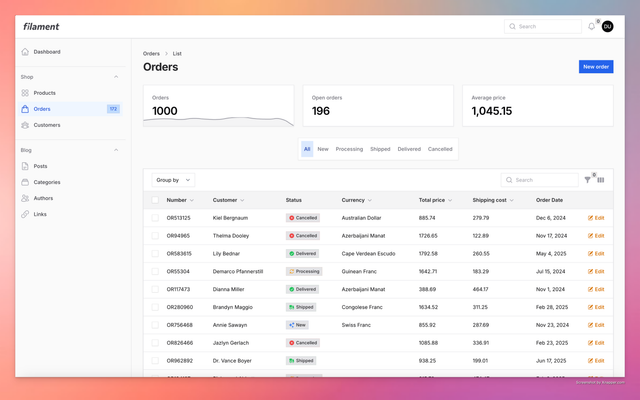Viewport: 640px width, 400px height.
Task: Click edit pencil icon for OR583615
Action: [x=590, y=253]
